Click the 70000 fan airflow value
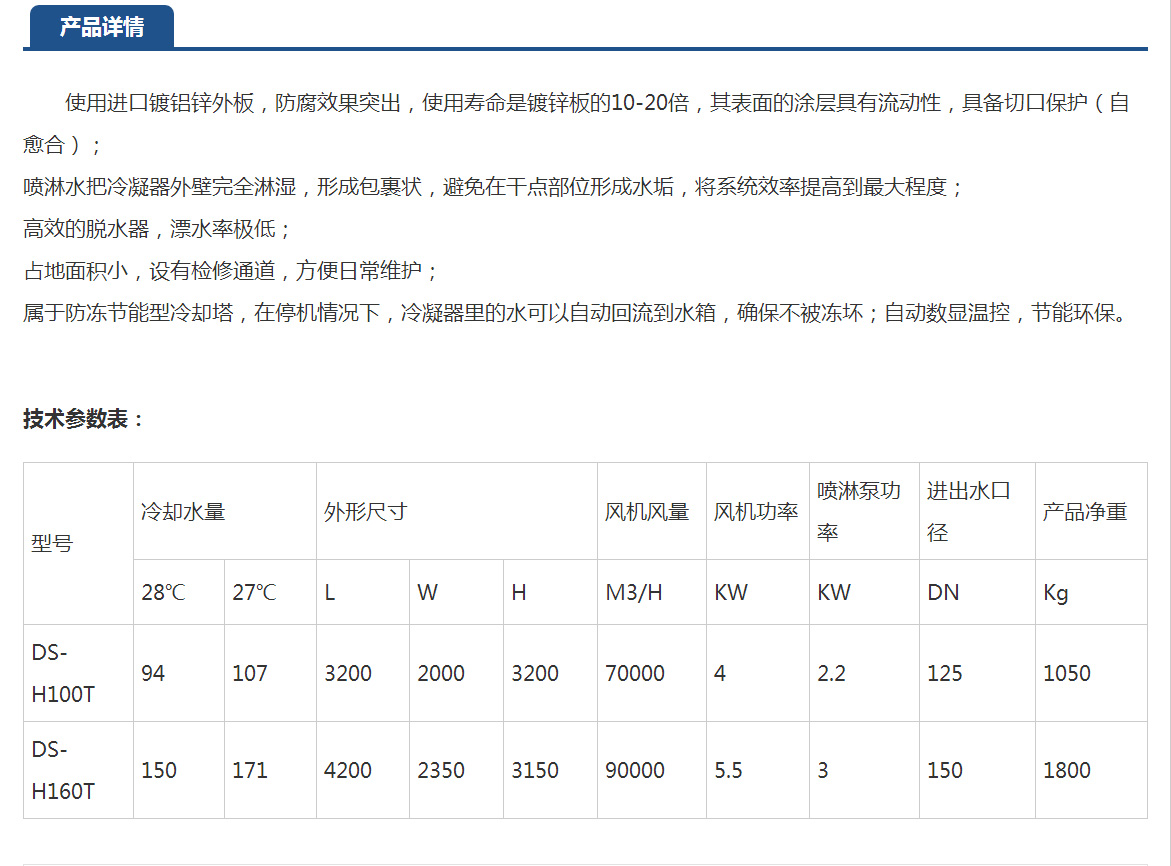This screenshot has height=866, width=1171. click(x=635, y=673)
